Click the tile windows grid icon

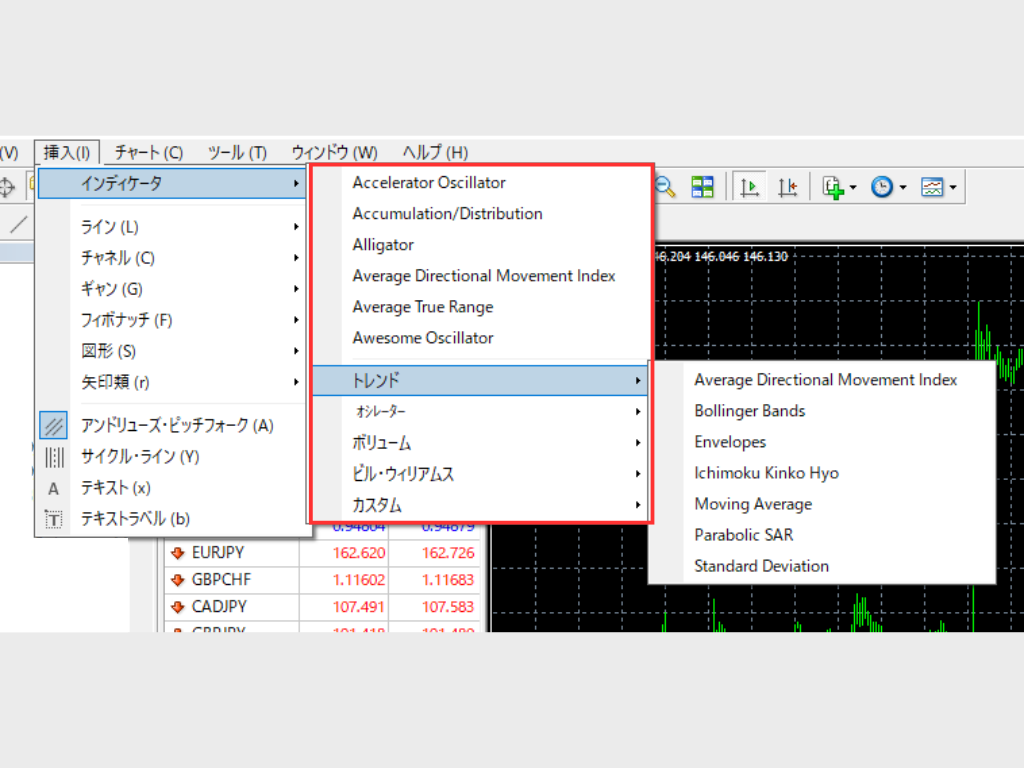click(x=703, y=187)
